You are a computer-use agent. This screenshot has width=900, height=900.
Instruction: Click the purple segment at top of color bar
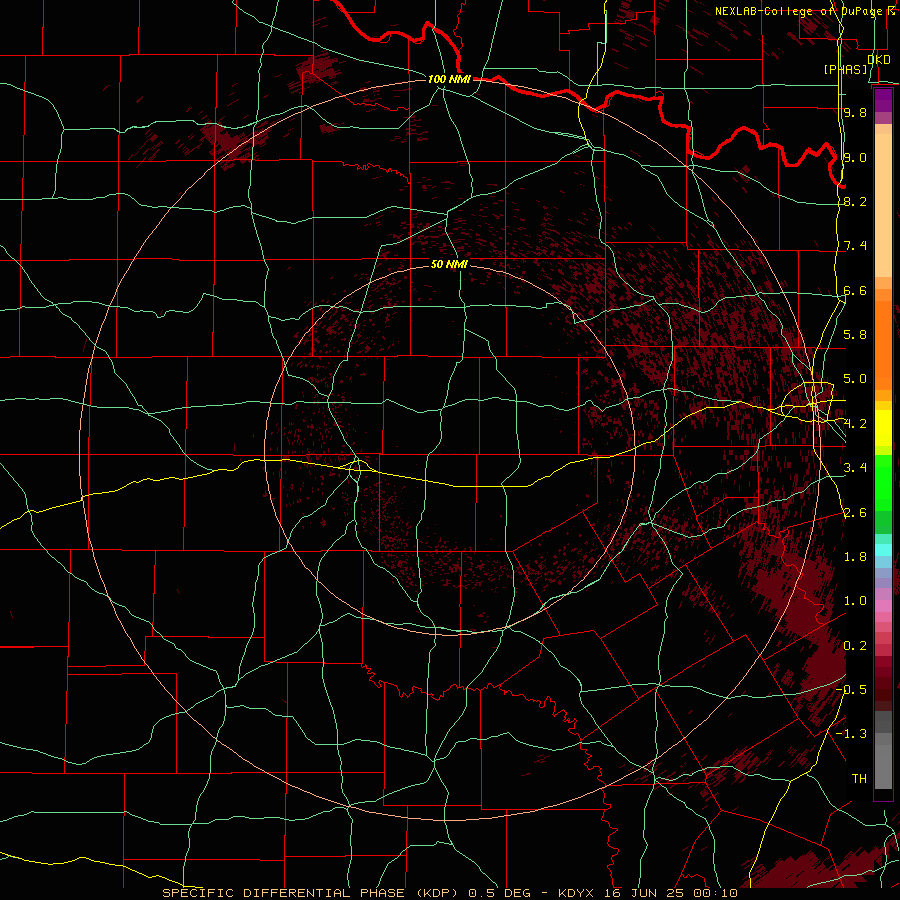pos(883,100)
